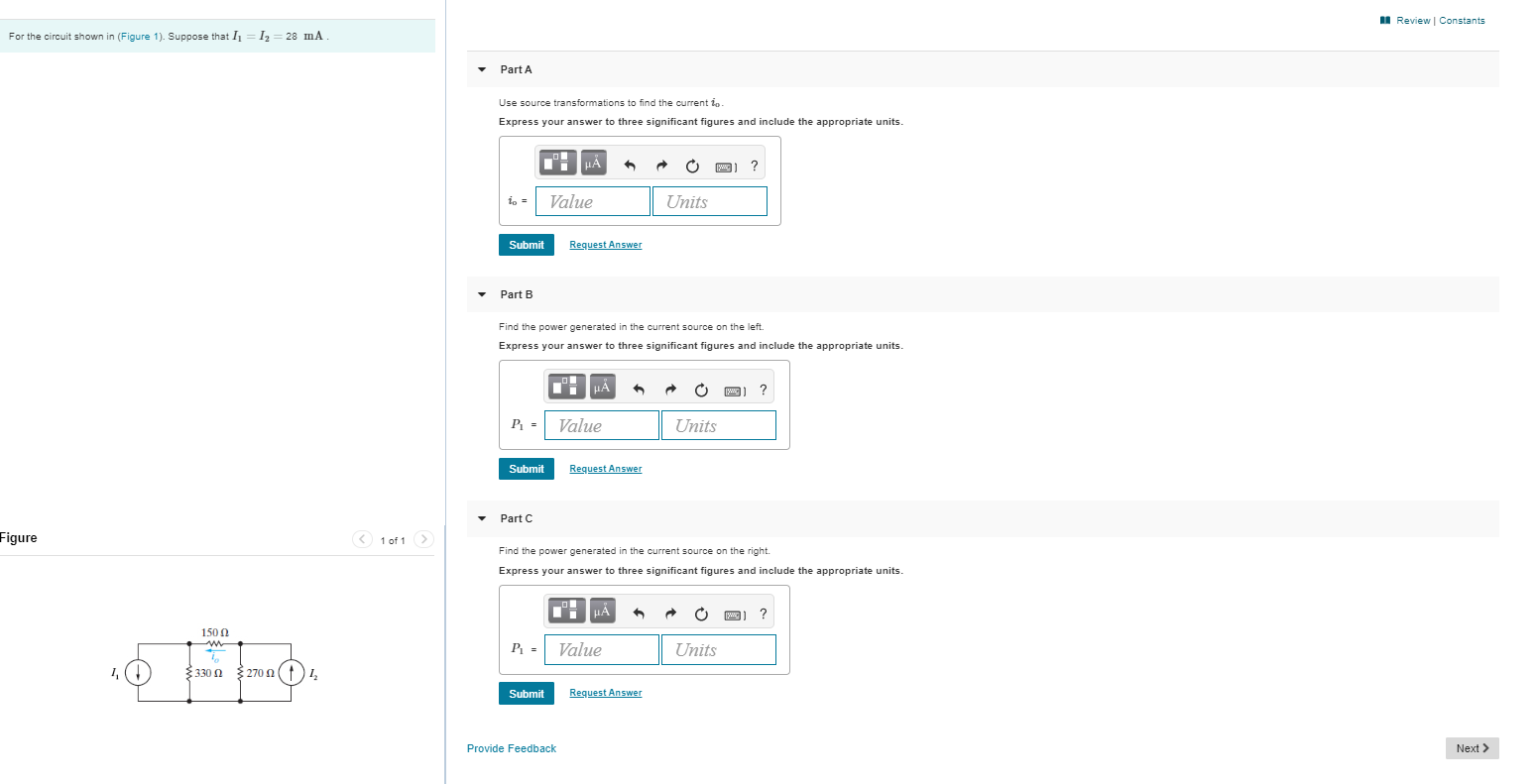
Task: Click the redo arrow in Part B
Action: (x=670, y=390)
